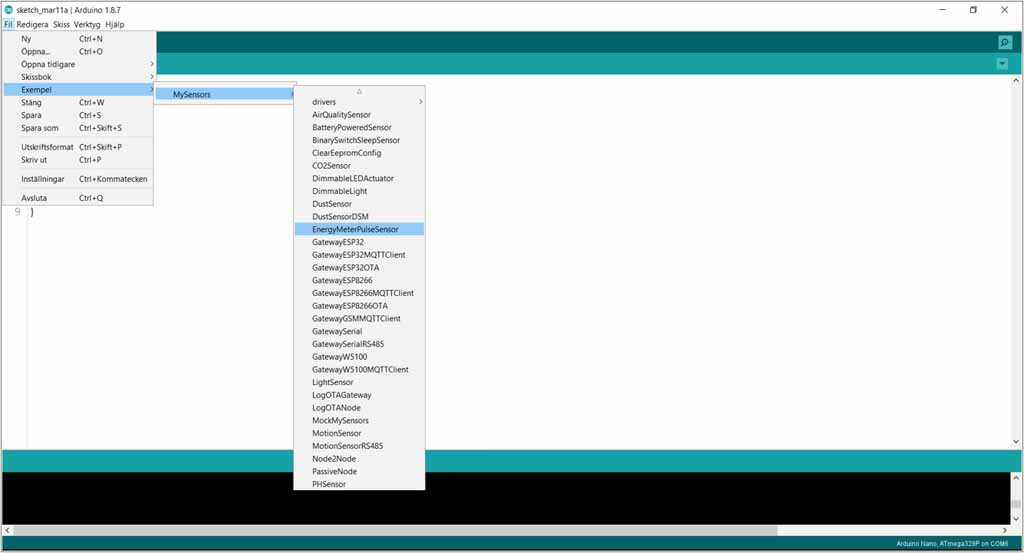Open the GatewaySerial example
1024x553 pixels.
[x=359, y=331]
